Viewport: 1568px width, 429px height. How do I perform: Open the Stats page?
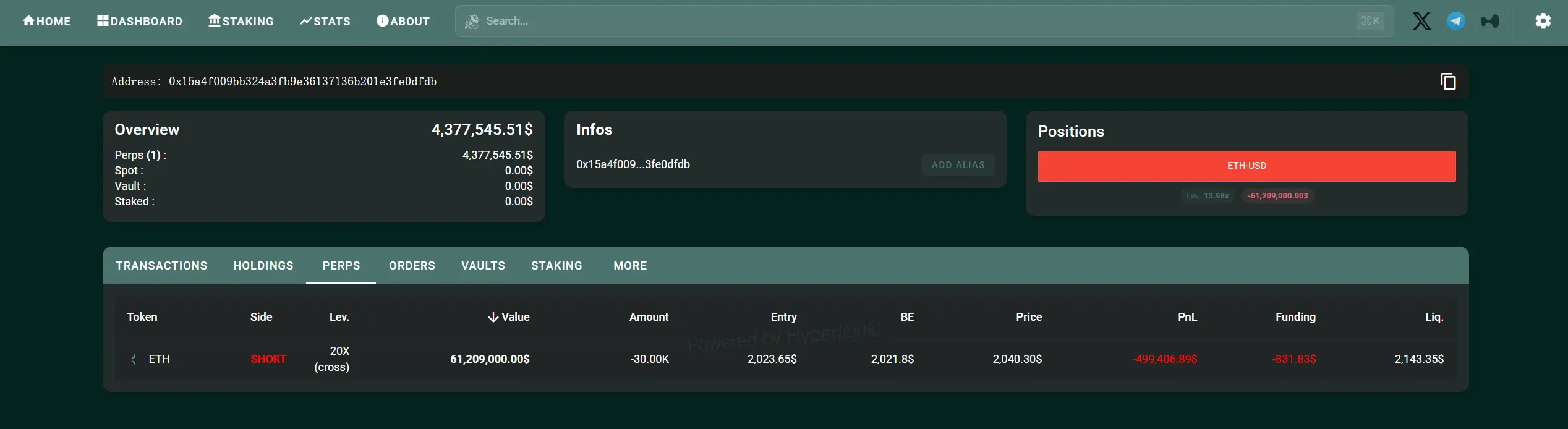325,21
